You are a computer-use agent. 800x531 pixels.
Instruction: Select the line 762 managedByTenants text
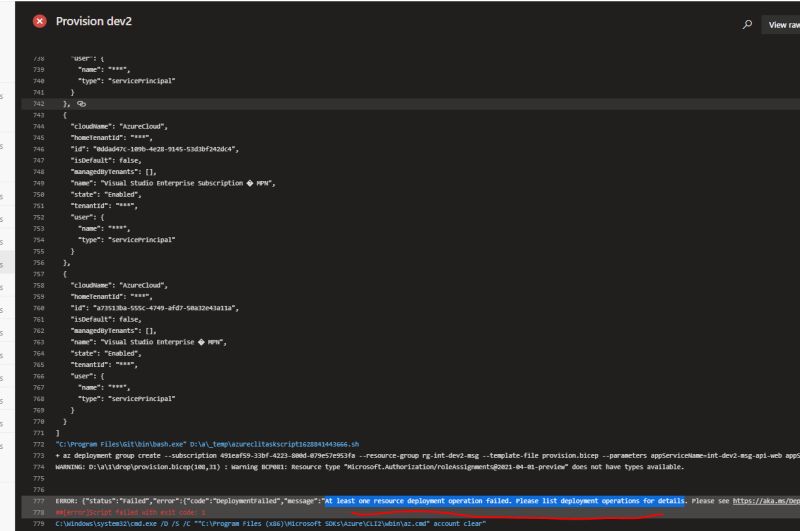click(113, 331)
